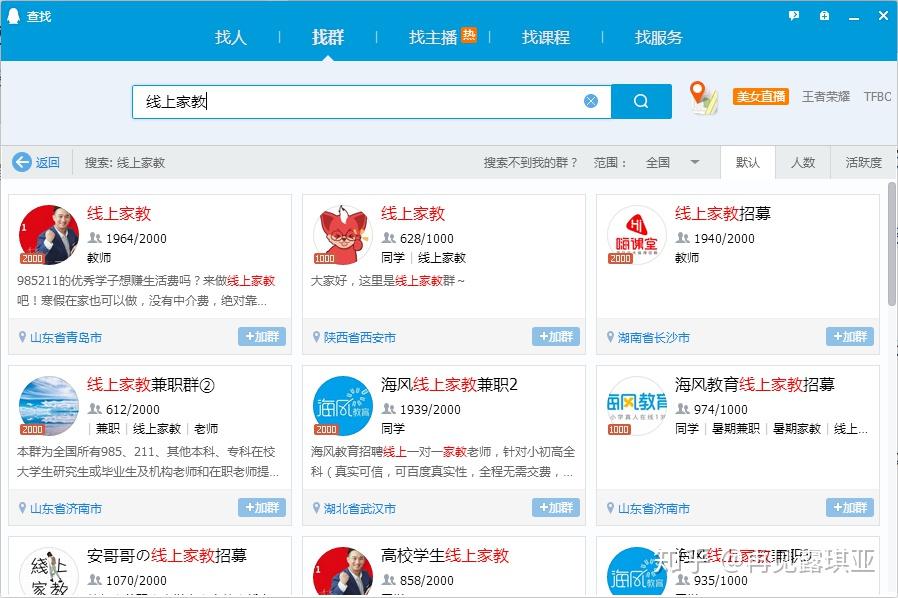Screen dimensions: 898x598
Task: Open the 找主播 hot tab
Action: point(442,37)
